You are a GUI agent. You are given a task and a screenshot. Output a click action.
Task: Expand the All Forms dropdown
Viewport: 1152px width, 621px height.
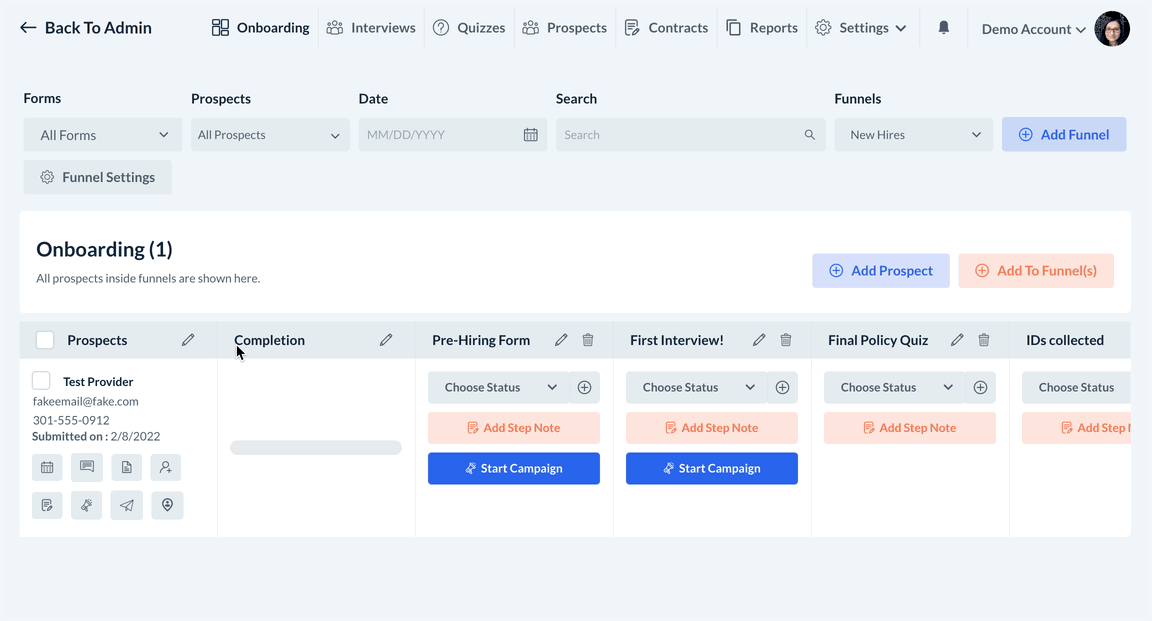tap(103, 135)
